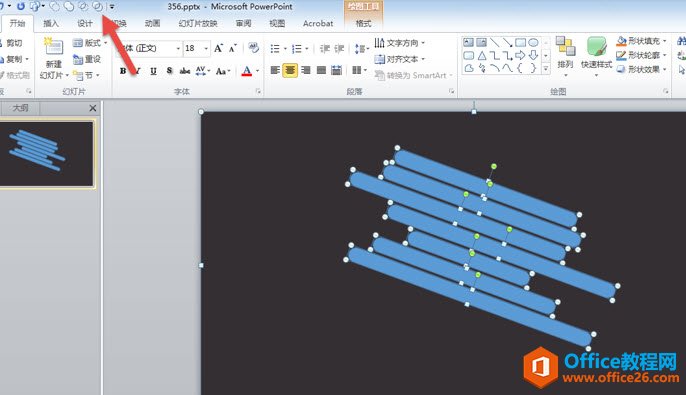Switch to the Insert (插入) tab

coord(51,23)
